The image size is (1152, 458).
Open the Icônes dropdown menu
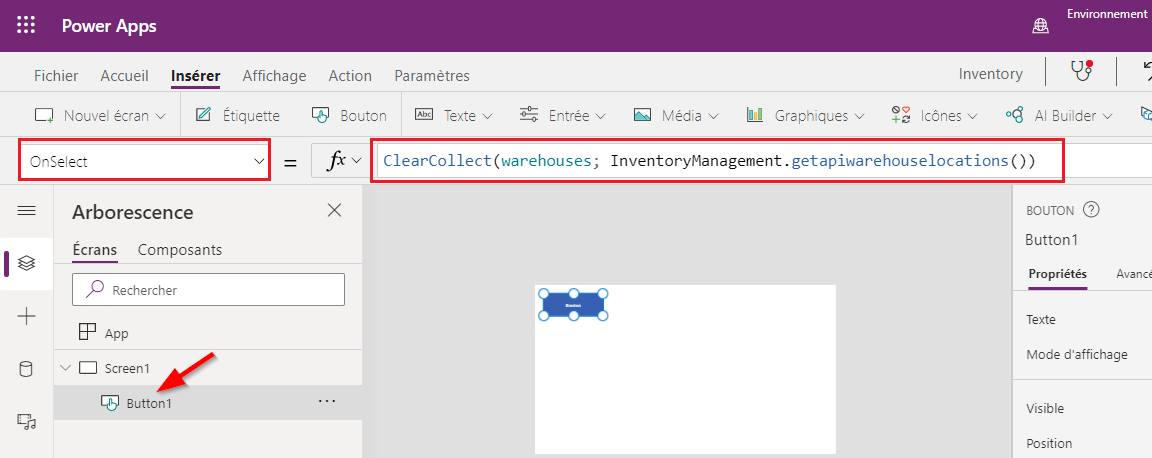pos(935,115)
